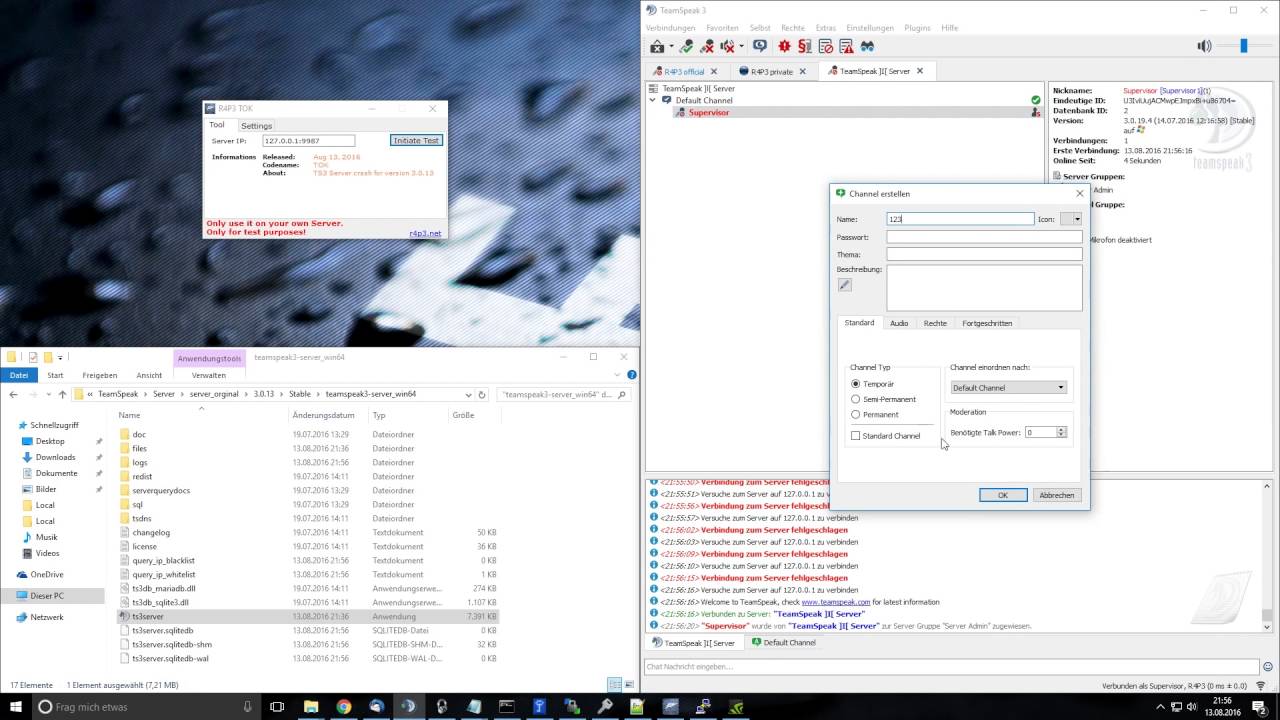Open Explorer help question mark icon
Viewport: 1280px width, 720px height.
coord(632,375)
